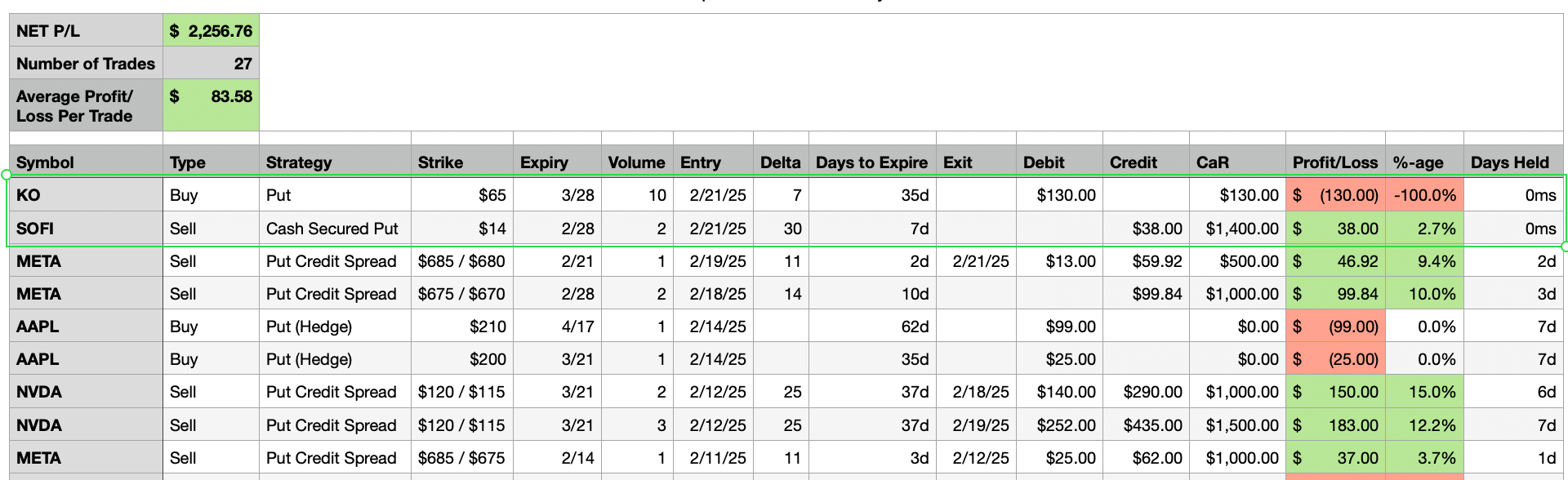Click the AAPL $200 strike cell
The image size is (1568, 480).
[462, 359]
